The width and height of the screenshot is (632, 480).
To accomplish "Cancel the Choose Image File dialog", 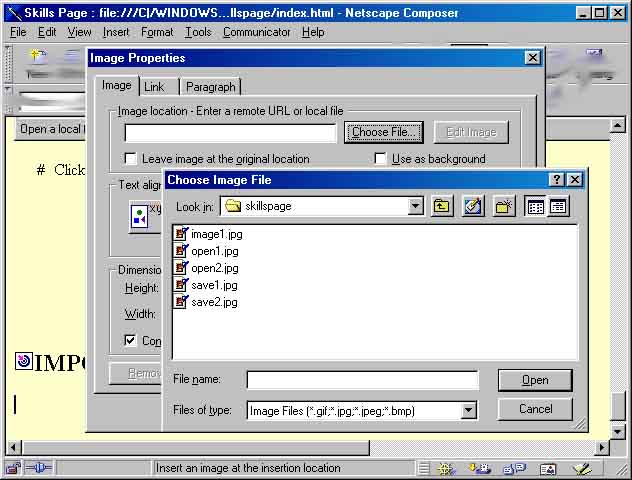I will [535, 409].
